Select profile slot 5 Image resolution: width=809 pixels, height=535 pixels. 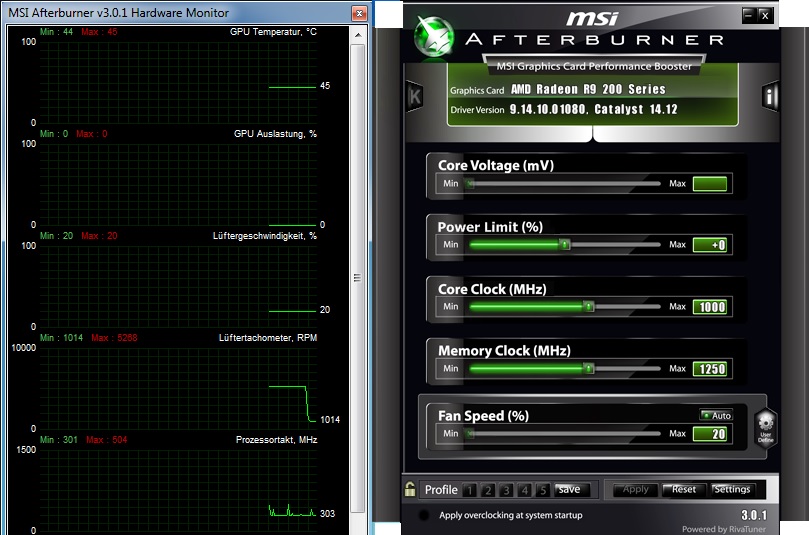click(543, 490)
